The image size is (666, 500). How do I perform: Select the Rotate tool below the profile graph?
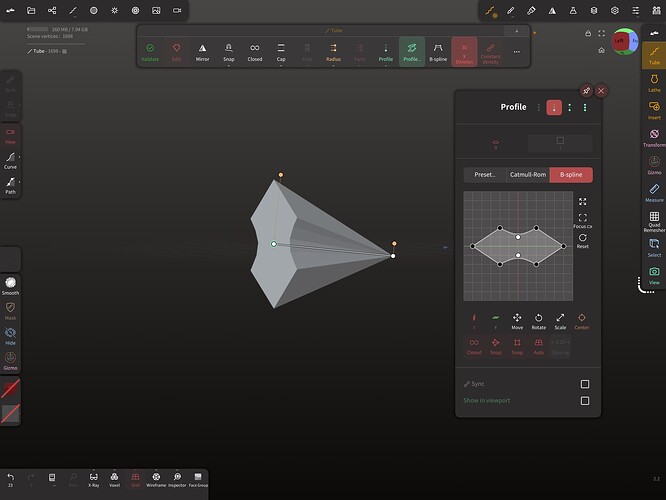tap(539, 321)
